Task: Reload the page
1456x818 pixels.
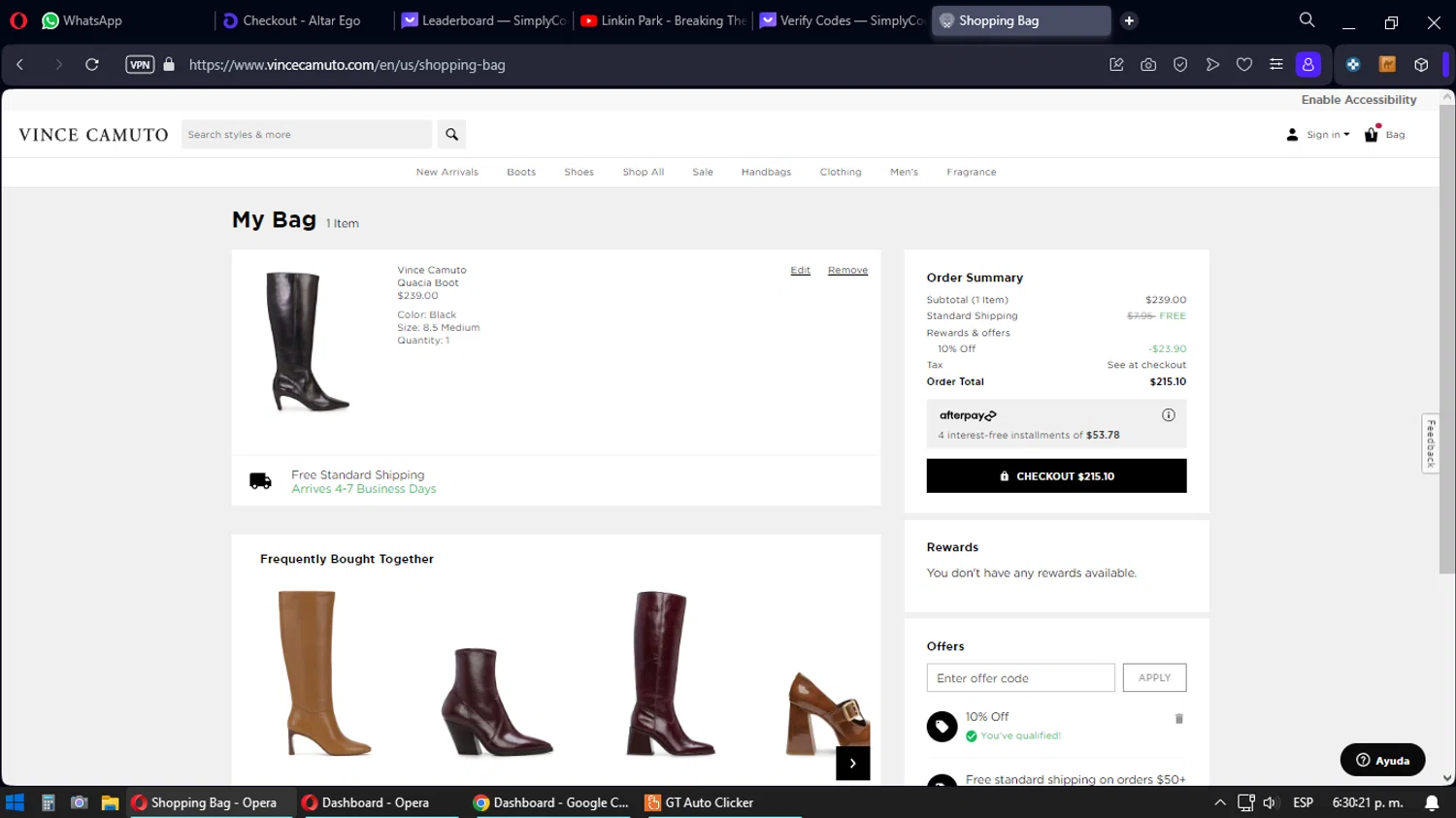Action: tap(92, 65)
